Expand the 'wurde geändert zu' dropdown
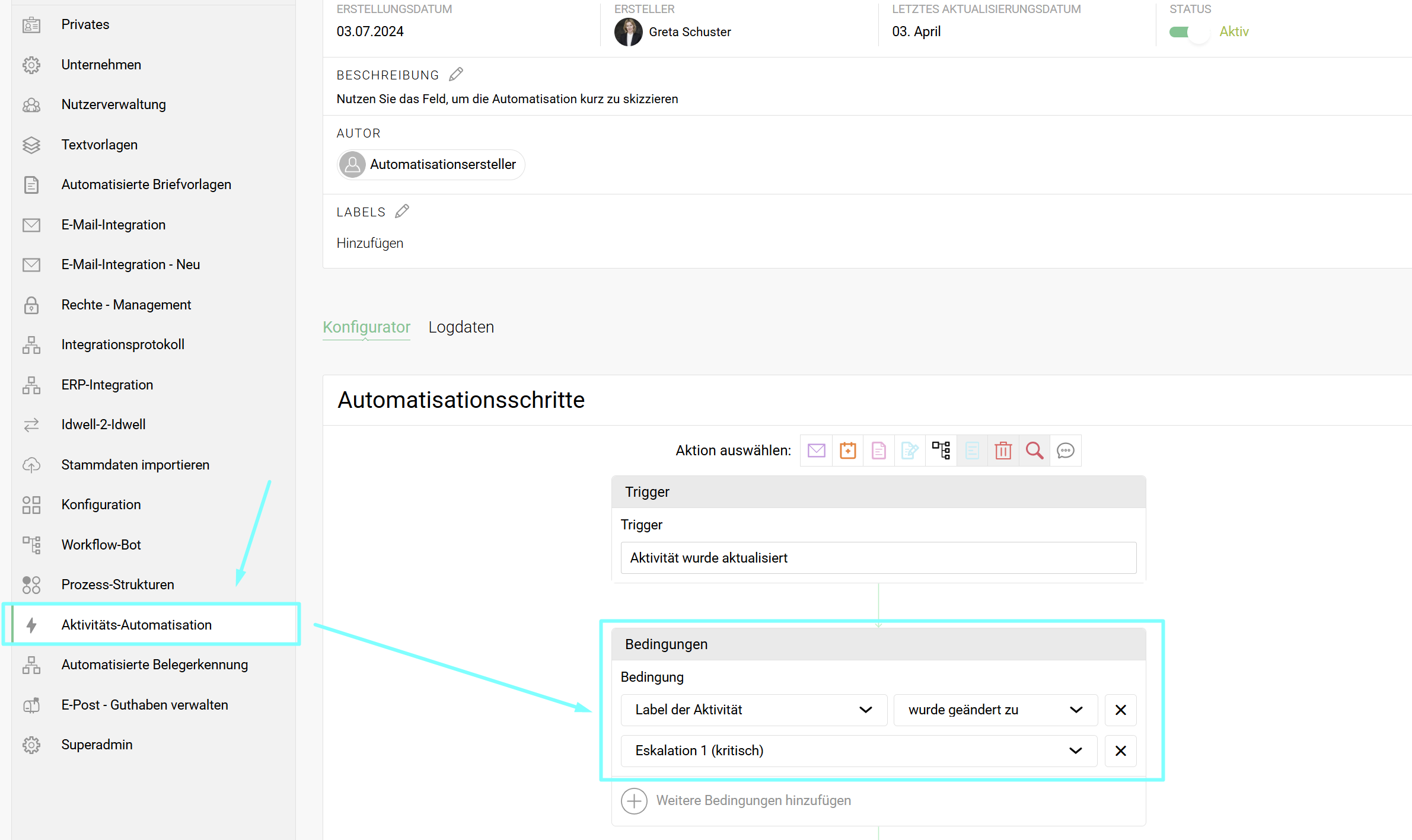1412x840 pixels. click(995, 710)
